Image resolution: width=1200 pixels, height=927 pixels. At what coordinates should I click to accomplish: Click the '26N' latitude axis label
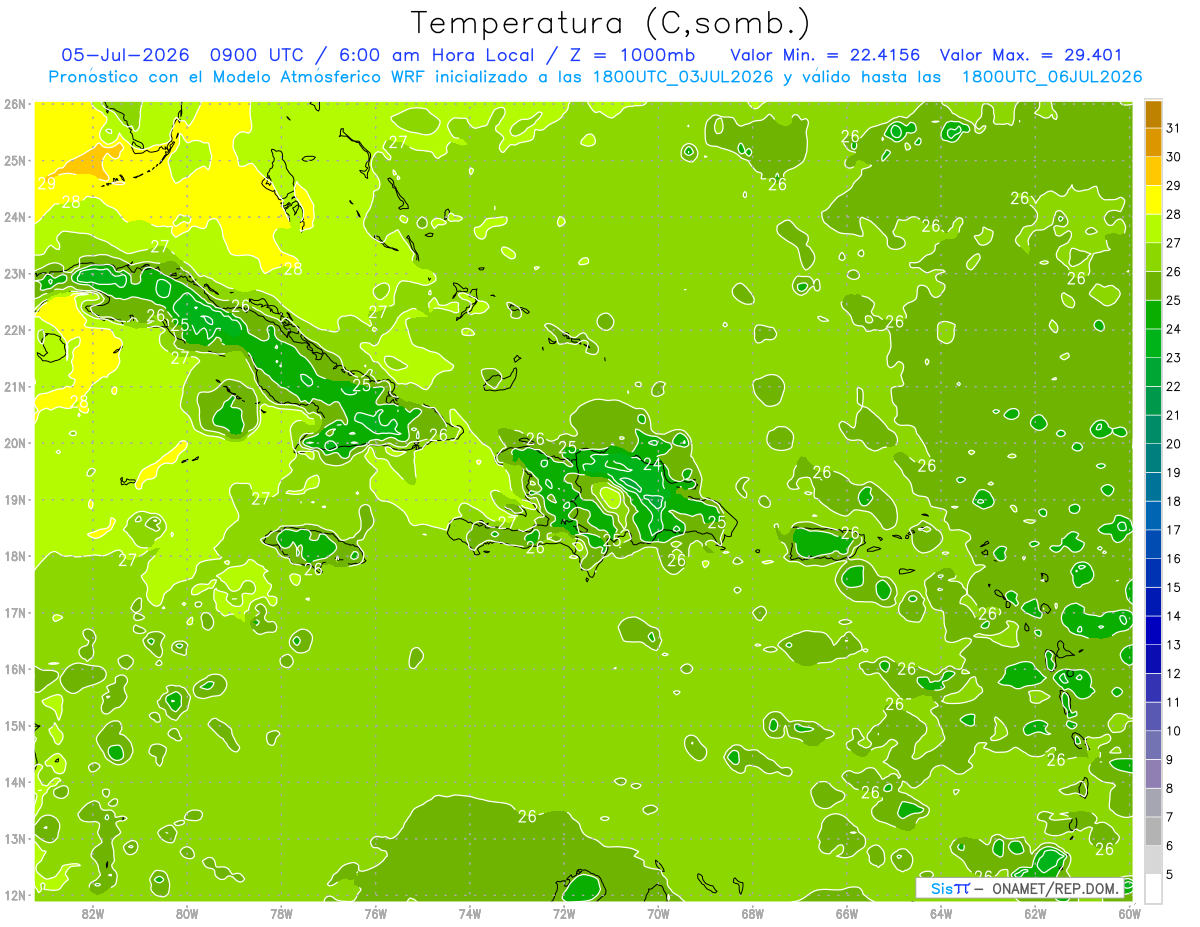click(x=14, y=104)
